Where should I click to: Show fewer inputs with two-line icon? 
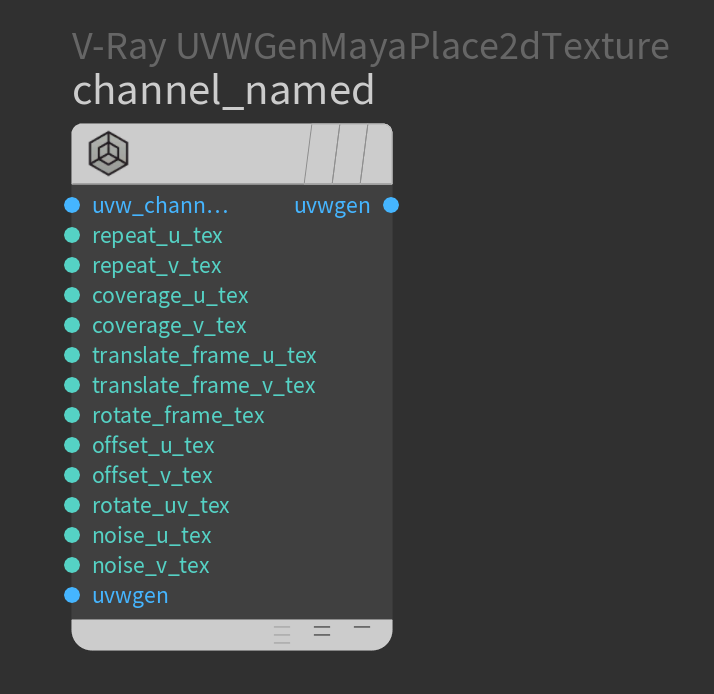coord(322,631)
